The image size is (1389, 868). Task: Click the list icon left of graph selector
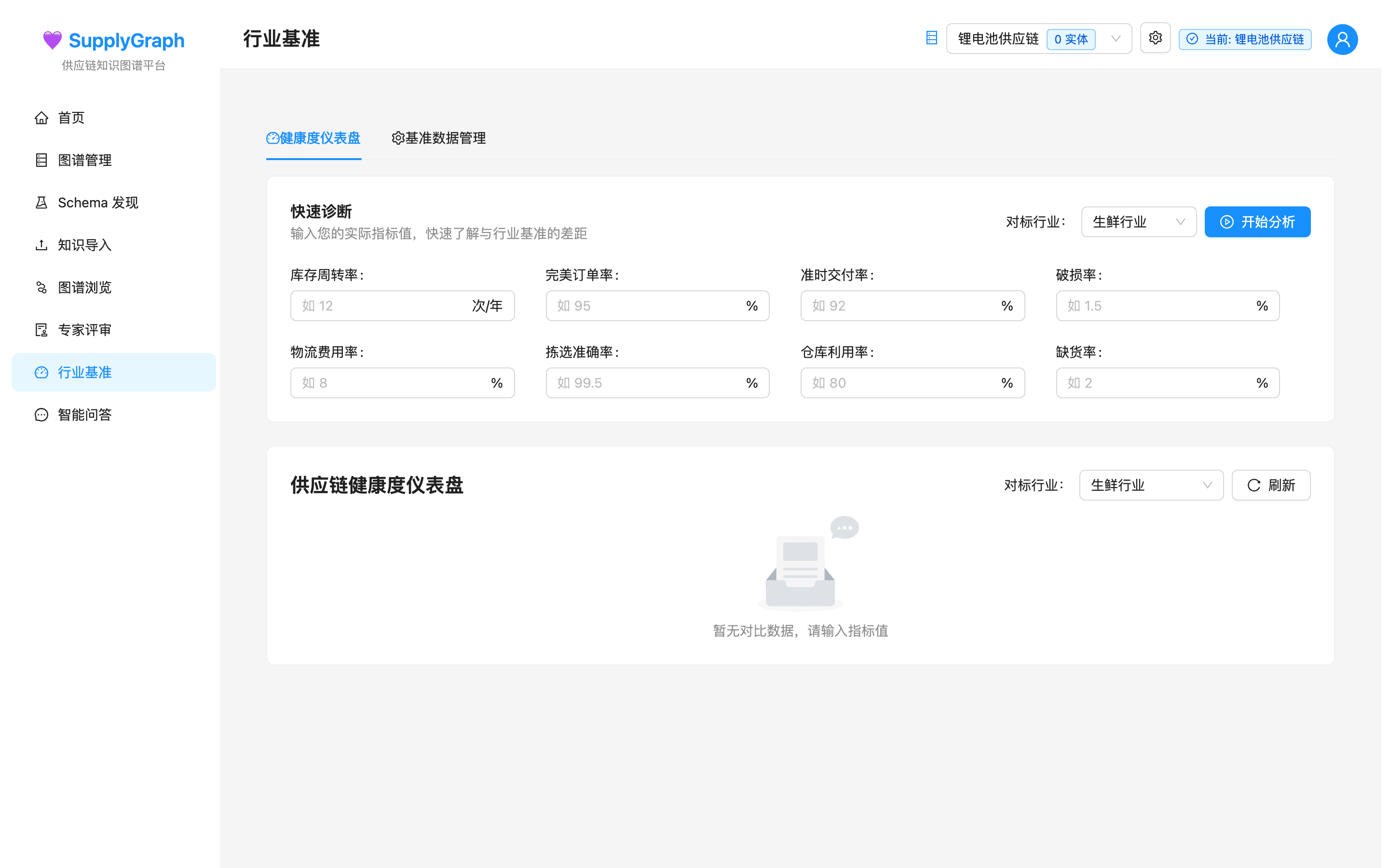click(x=932, y=38)
